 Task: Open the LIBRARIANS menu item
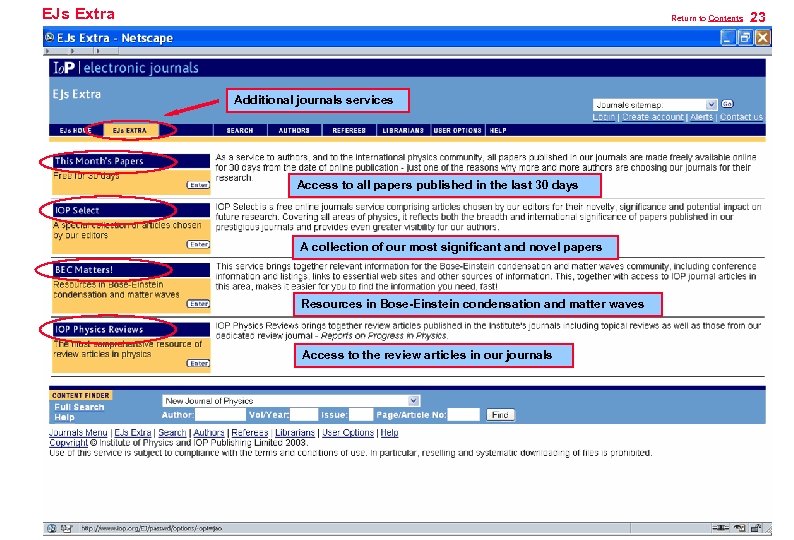(x=403, y=131)
